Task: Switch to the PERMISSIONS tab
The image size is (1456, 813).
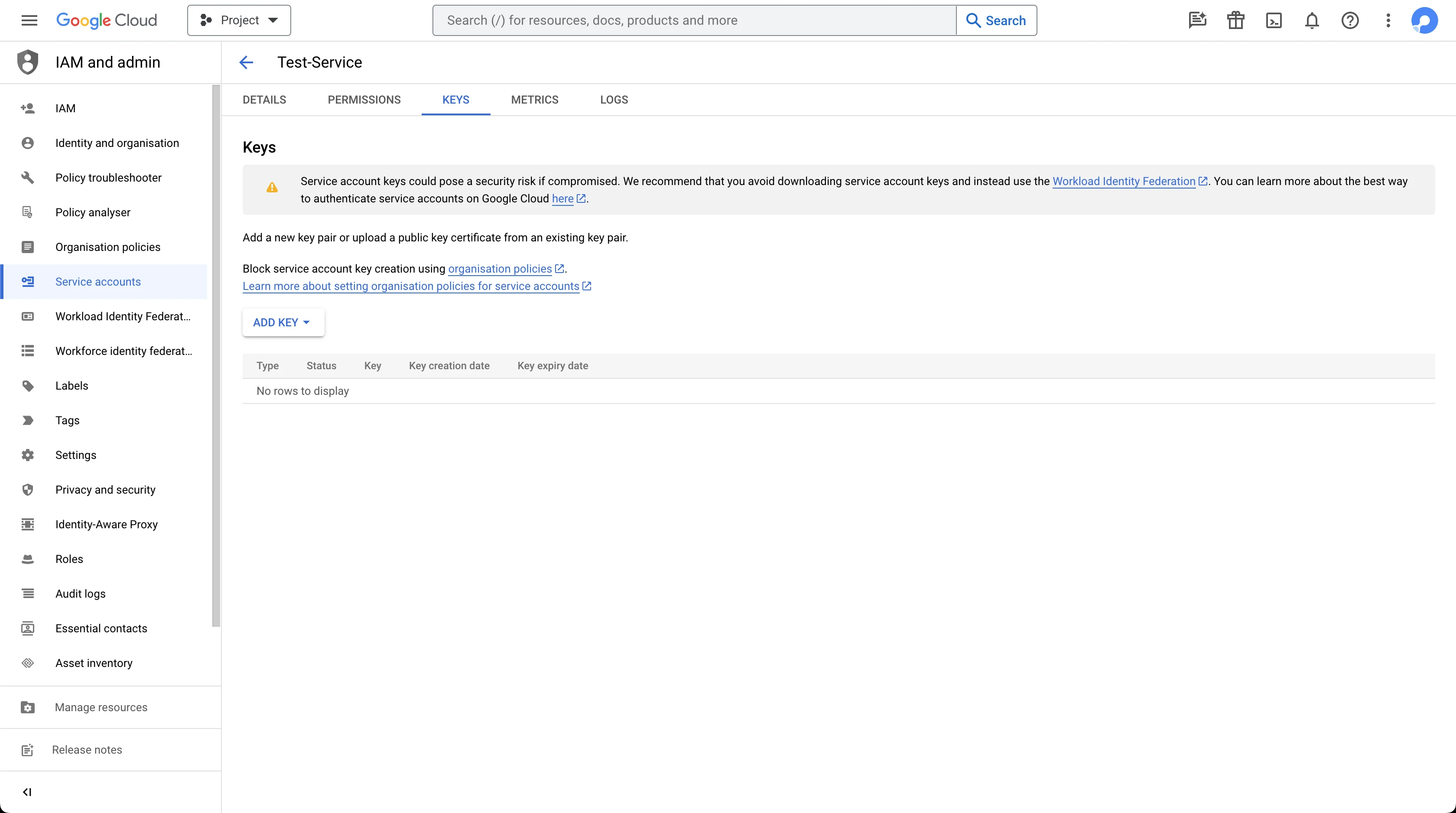Action: click(364, 100)
